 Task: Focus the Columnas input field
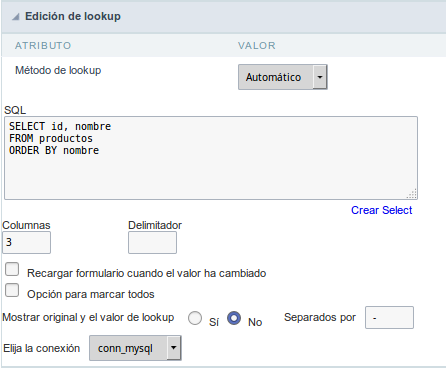(27, 242)
